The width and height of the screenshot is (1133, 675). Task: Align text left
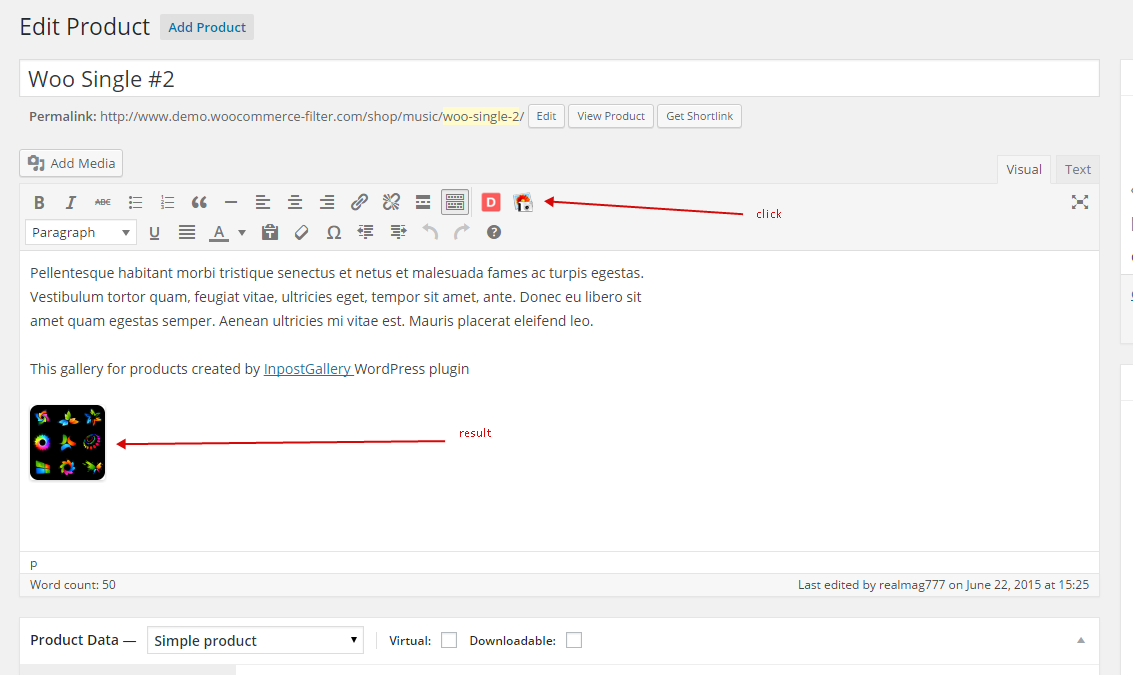click(263, 202)
